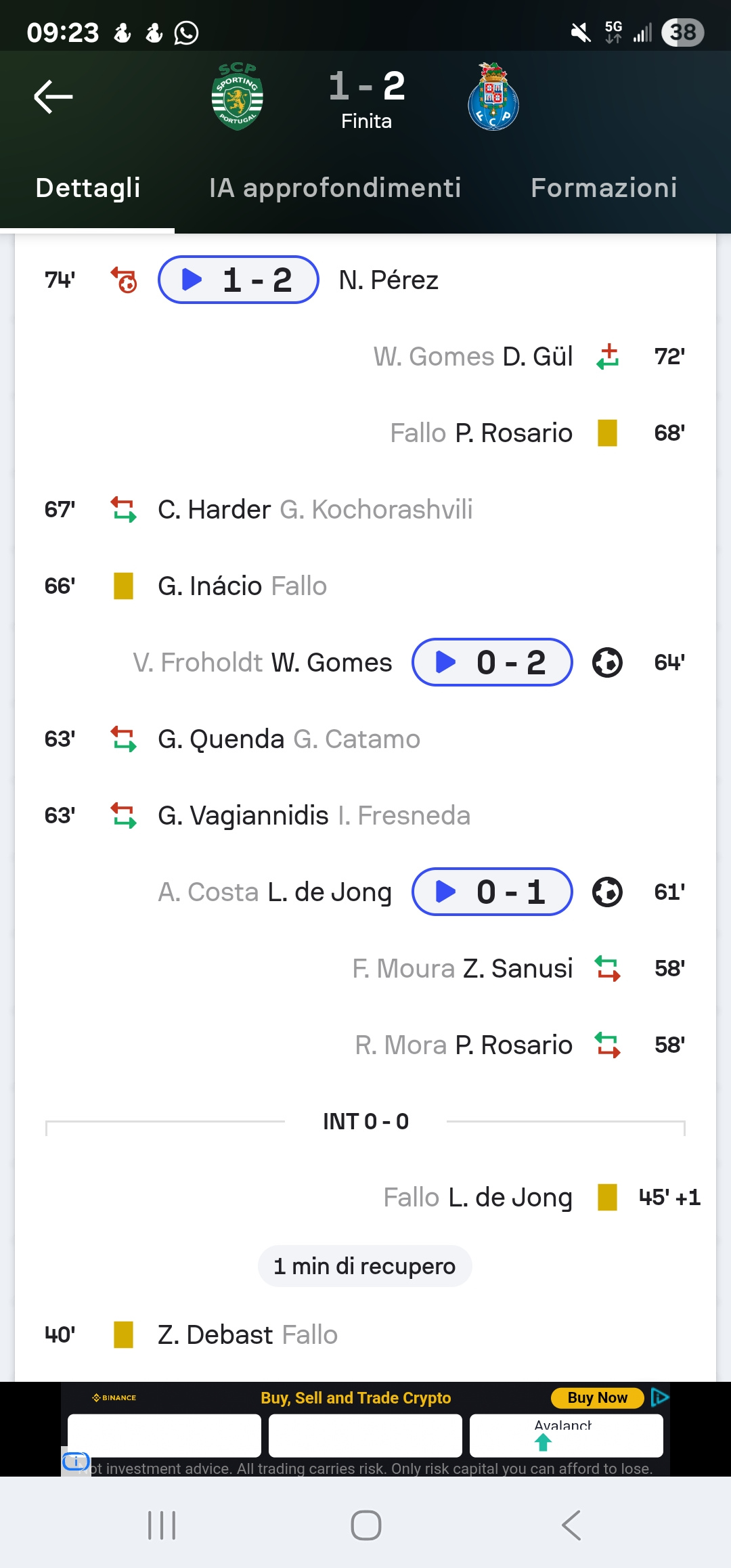Open the Sporting CP team crest
The image size is (731, 1568).
coord(238,97)
